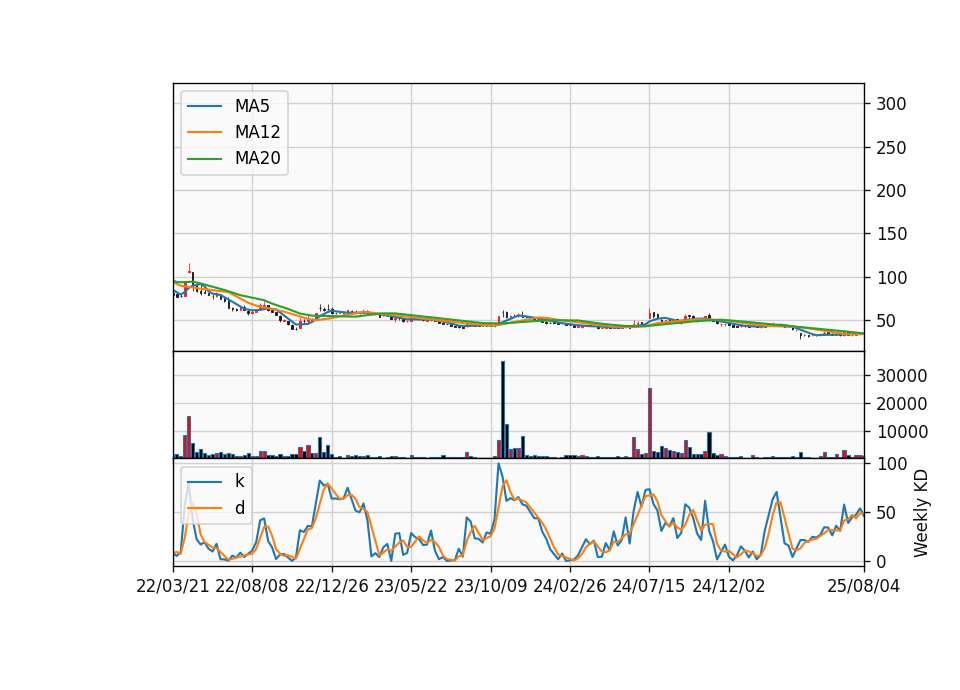960x690 pixels.
Task: Click the blue k legend line
Action: (x=204, y=482)
